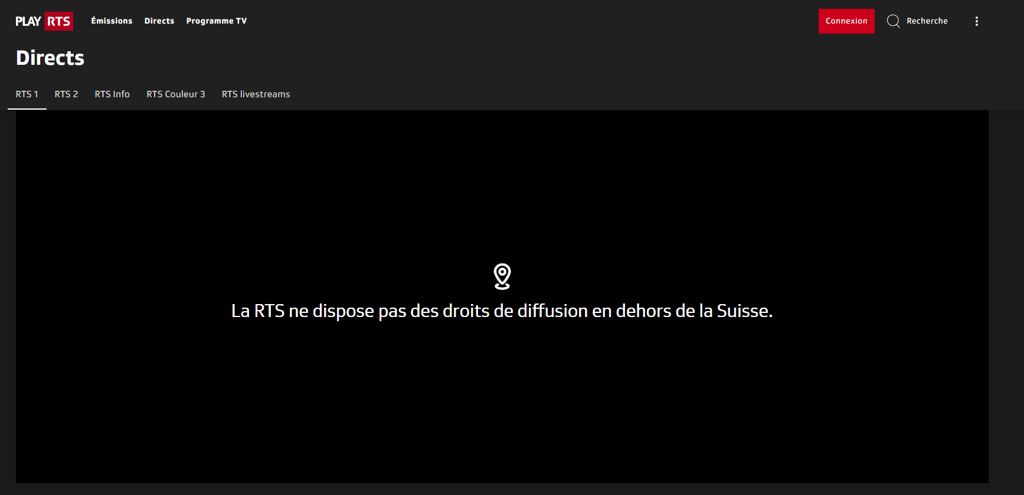Click the Recherche search label

[x=927, y=21]
